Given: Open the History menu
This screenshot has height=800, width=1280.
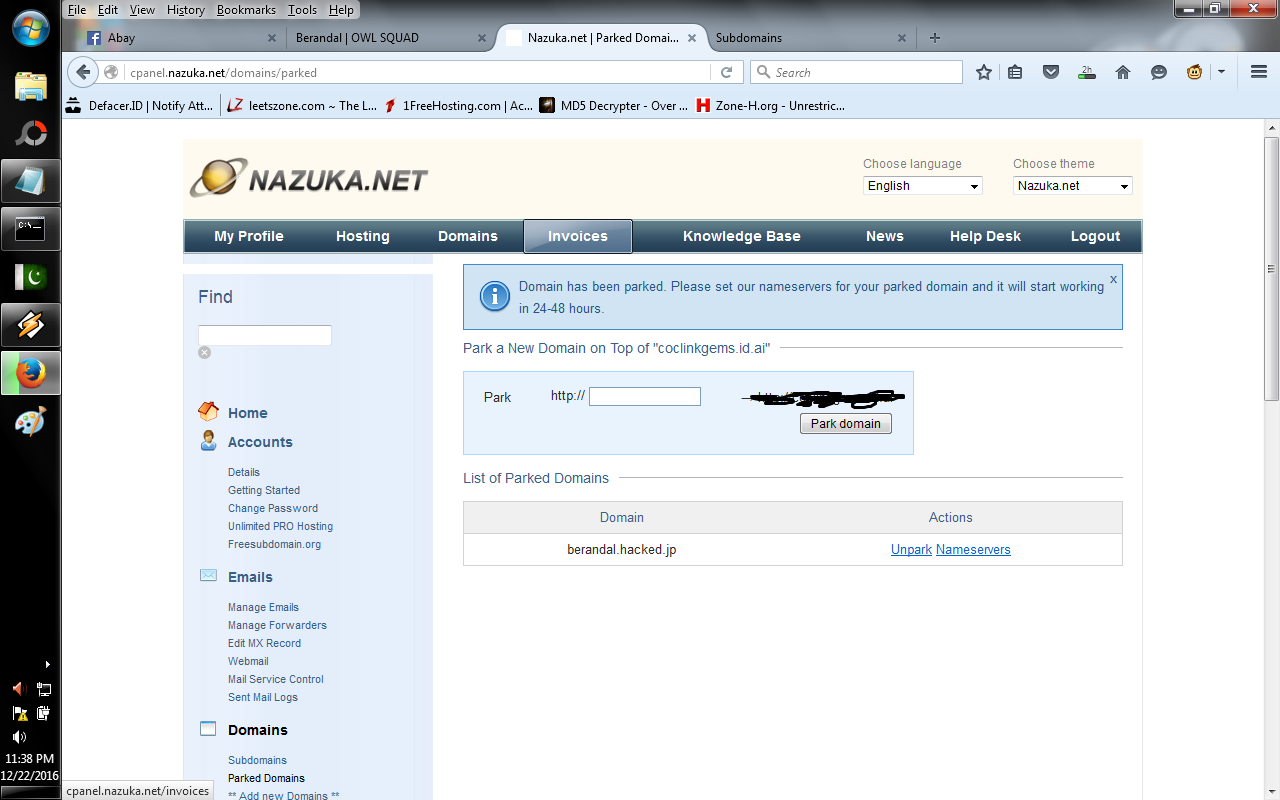Looking at the screenshot, I should click(x=186, y=10).
